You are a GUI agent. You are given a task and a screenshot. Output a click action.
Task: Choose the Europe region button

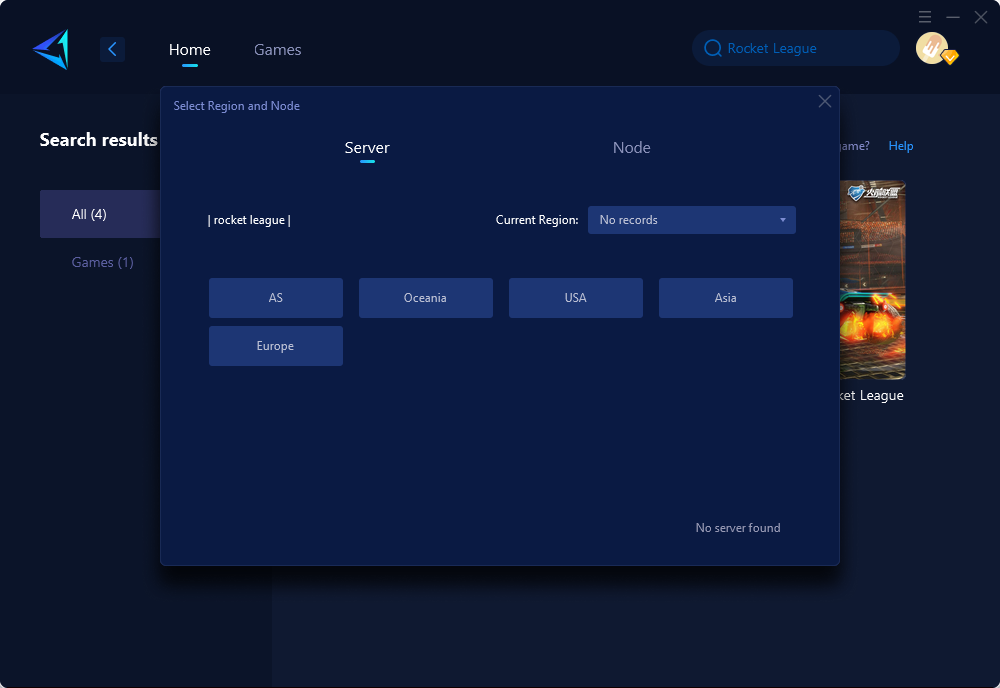276,346
